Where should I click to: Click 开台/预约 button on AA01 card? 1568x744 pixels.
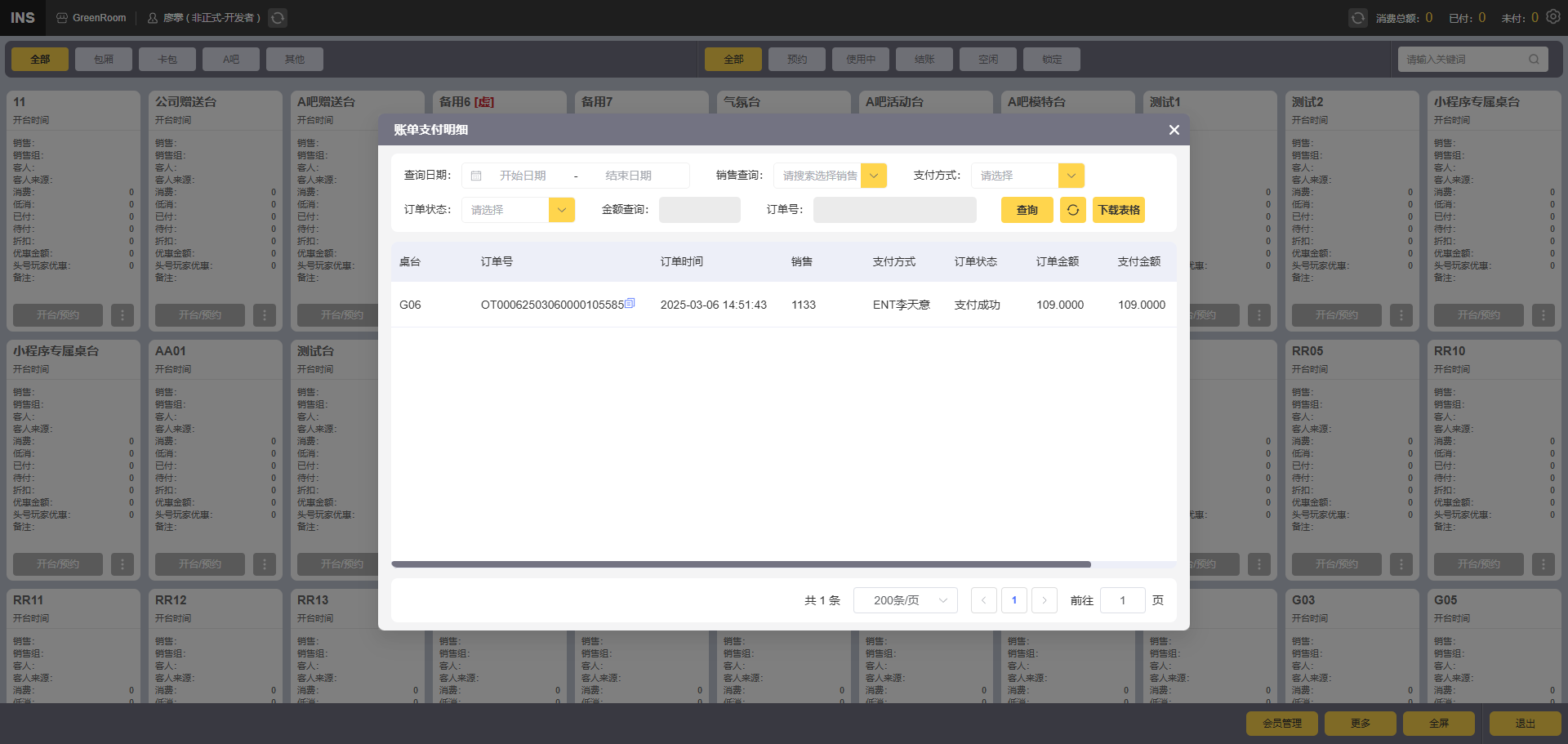200,564
